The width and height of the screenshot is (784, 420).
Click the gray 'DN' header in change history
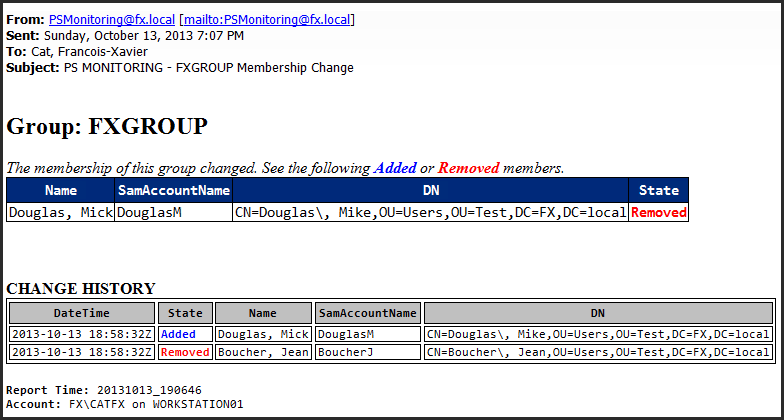[598, 313]
